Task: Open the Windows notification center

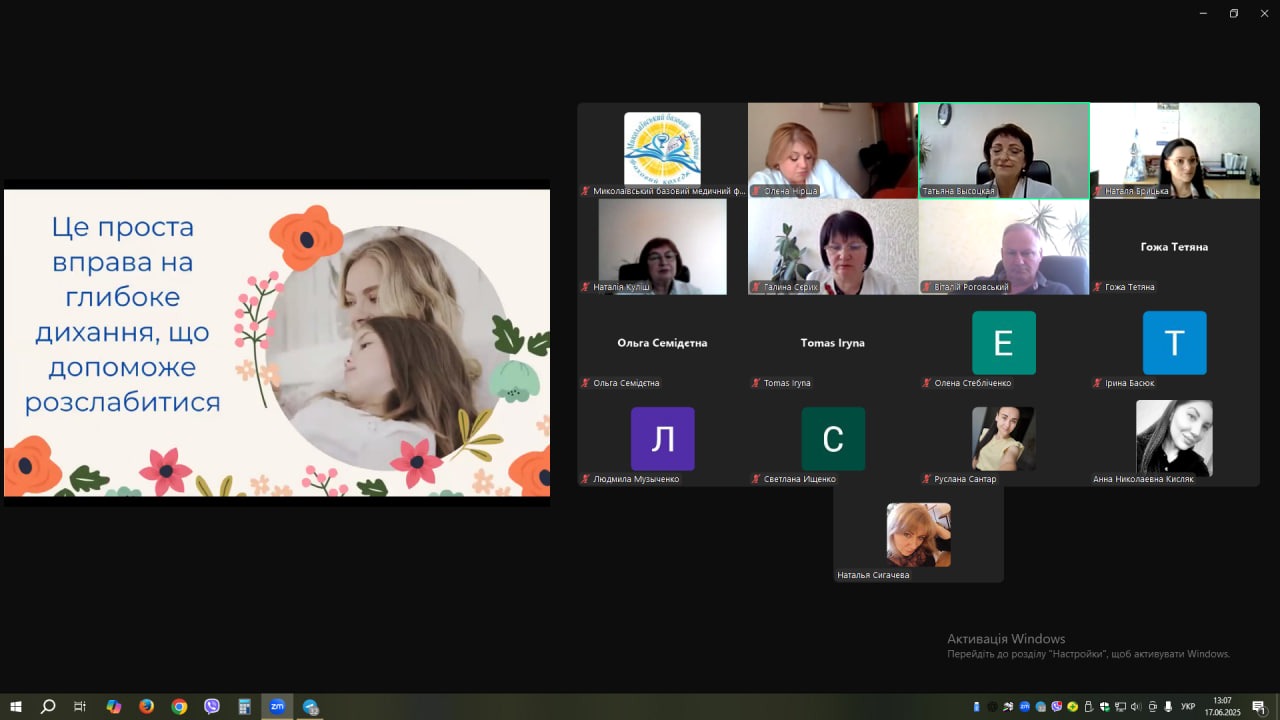Action: pos(1259,707)
